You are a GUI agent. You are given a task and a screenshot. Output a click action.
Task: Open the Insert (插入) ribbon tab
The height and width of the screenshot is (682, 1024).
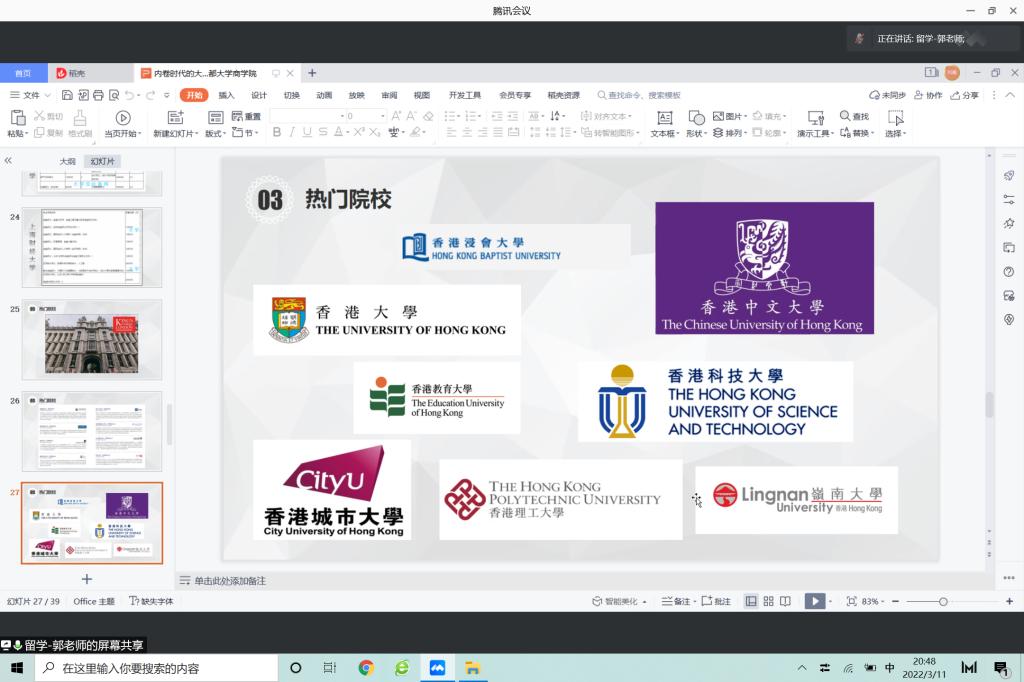(226, 95)
